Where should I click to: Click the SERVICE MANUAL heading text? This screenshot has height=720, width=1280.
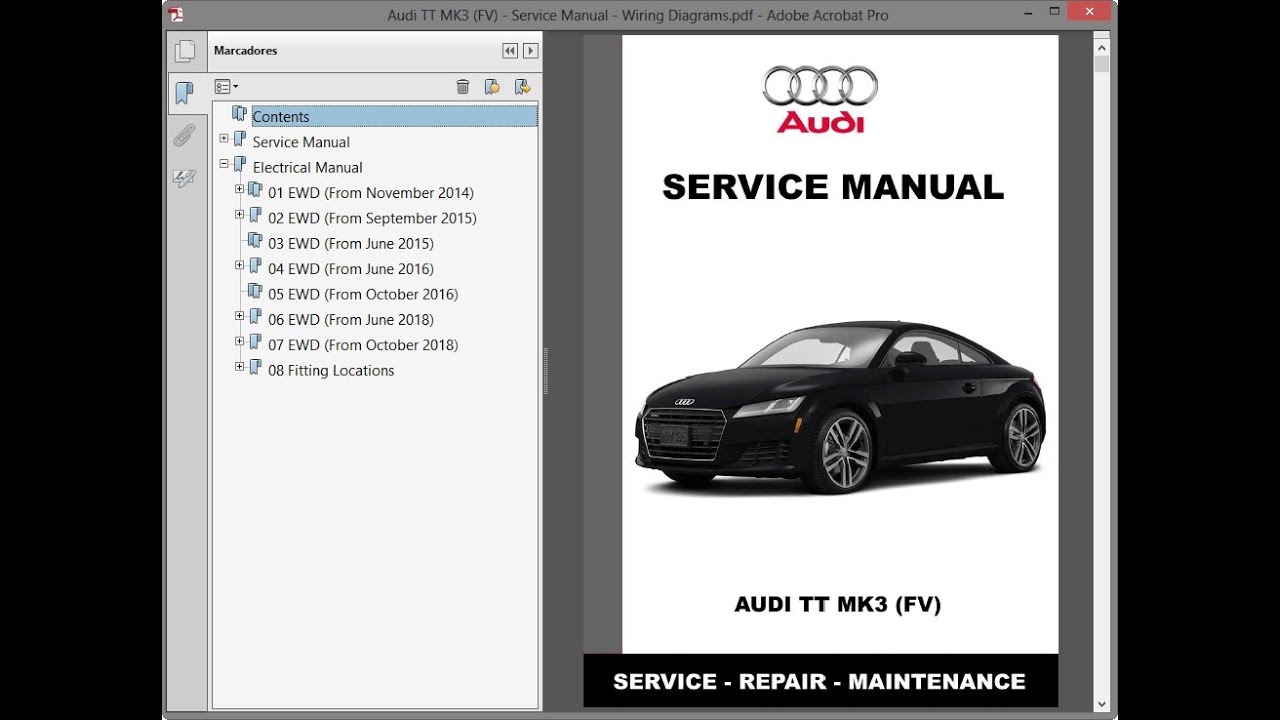(x=833, y=187)
